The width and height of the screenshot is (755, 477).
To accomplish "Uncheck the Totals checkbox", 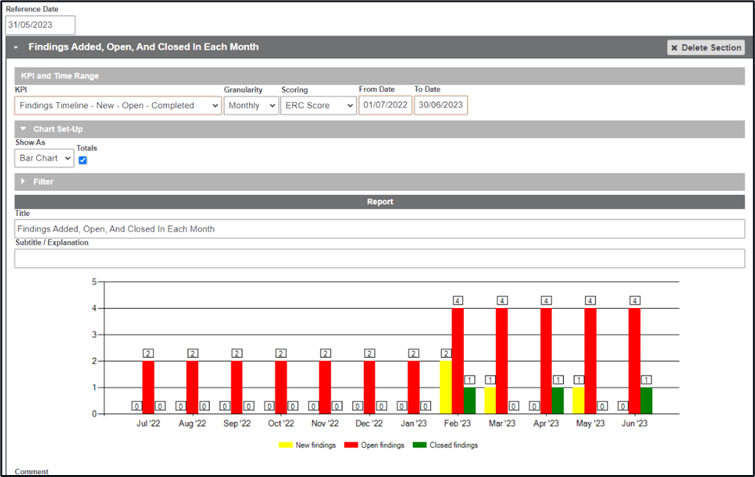I will point(83,160).
